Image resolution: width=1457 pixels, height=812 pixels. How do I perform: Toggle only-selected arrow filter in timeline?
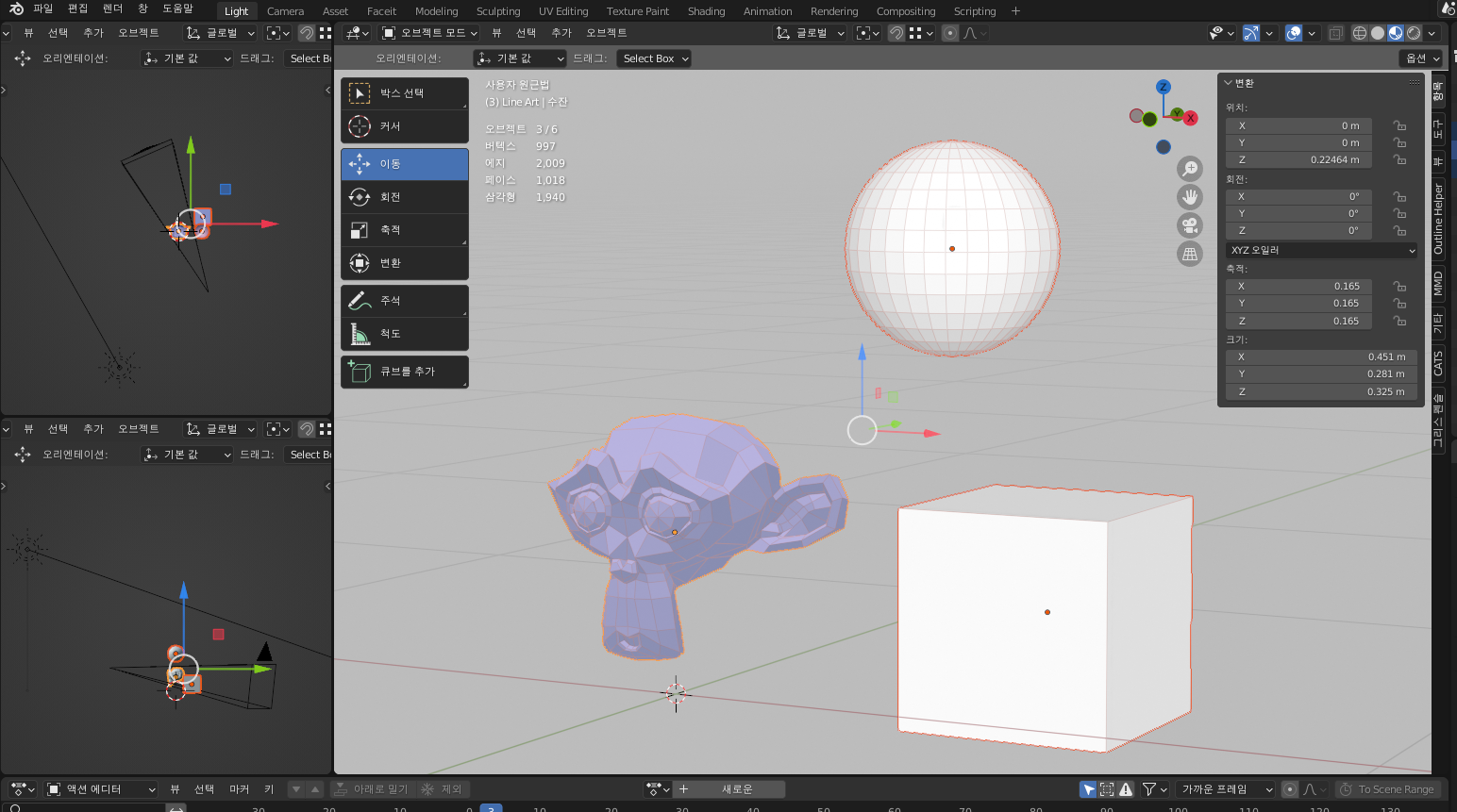pos(1089,789)
